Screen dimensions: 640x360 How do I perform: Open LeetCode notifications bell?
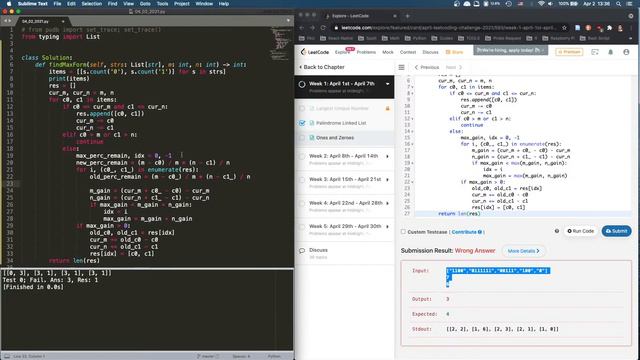coord(611,52)
